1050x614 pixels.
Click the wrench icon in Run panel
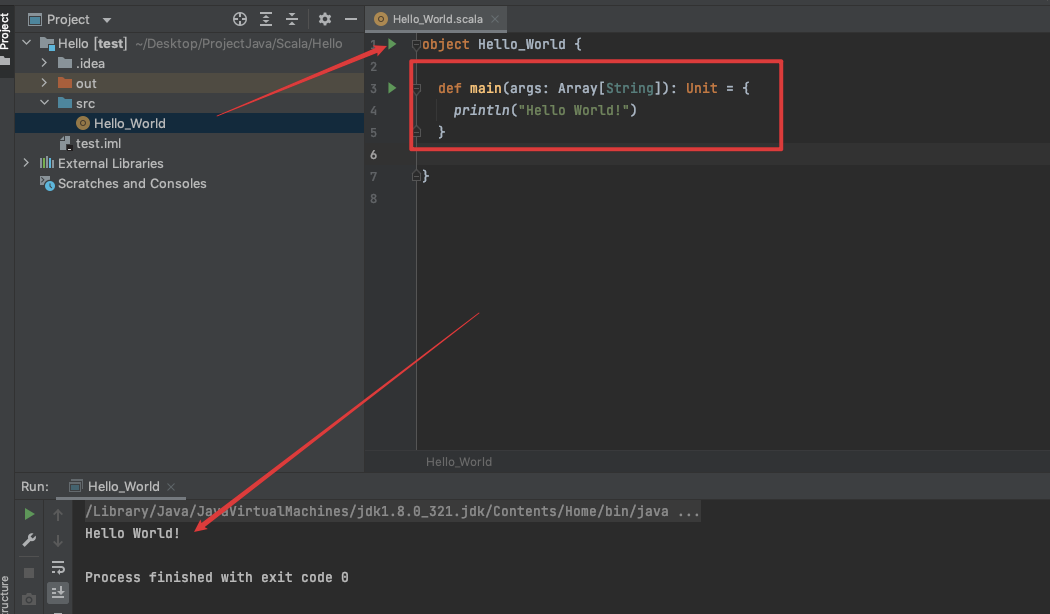pos(29,540)
